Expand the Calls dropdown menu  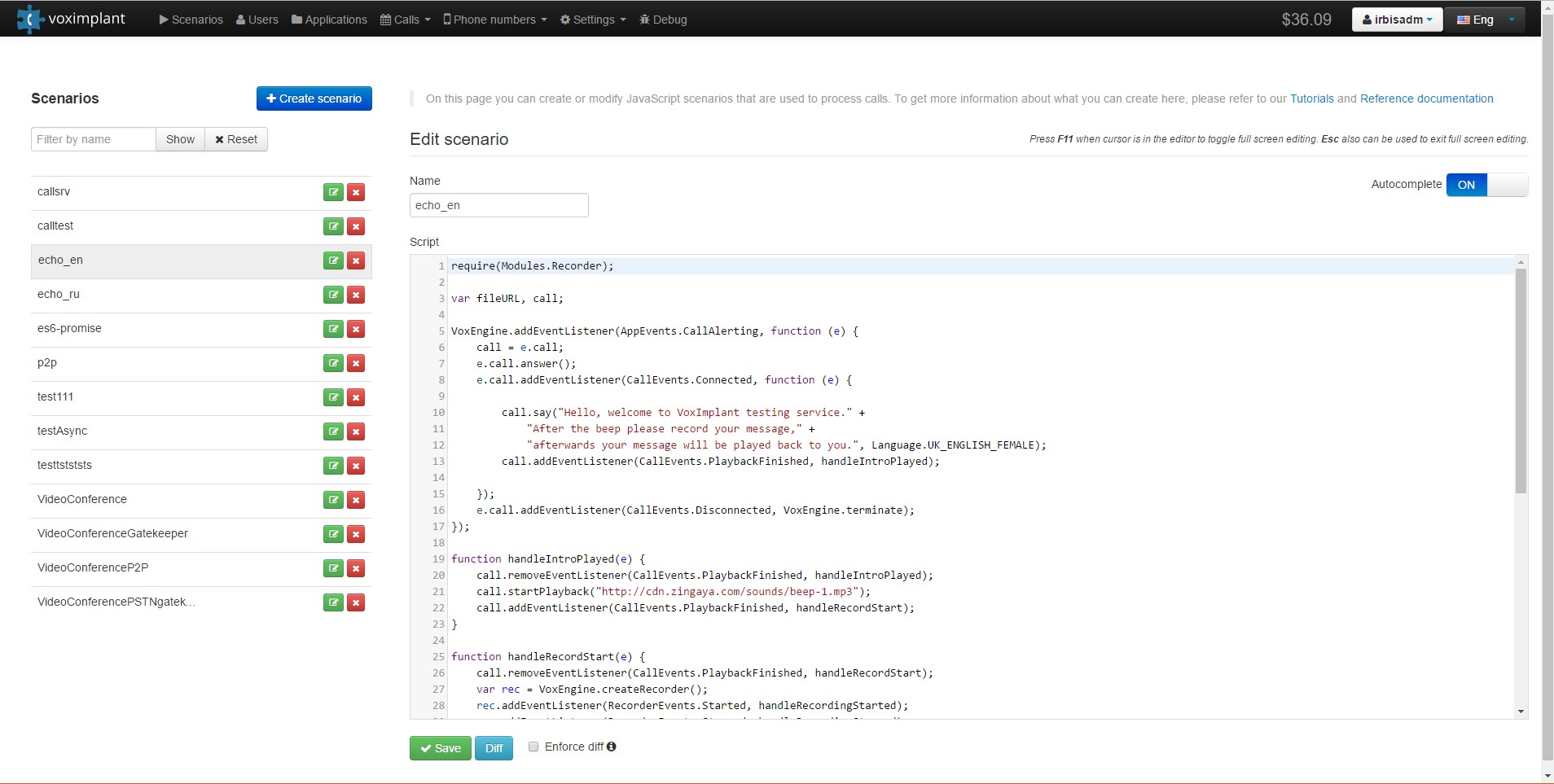406,20
